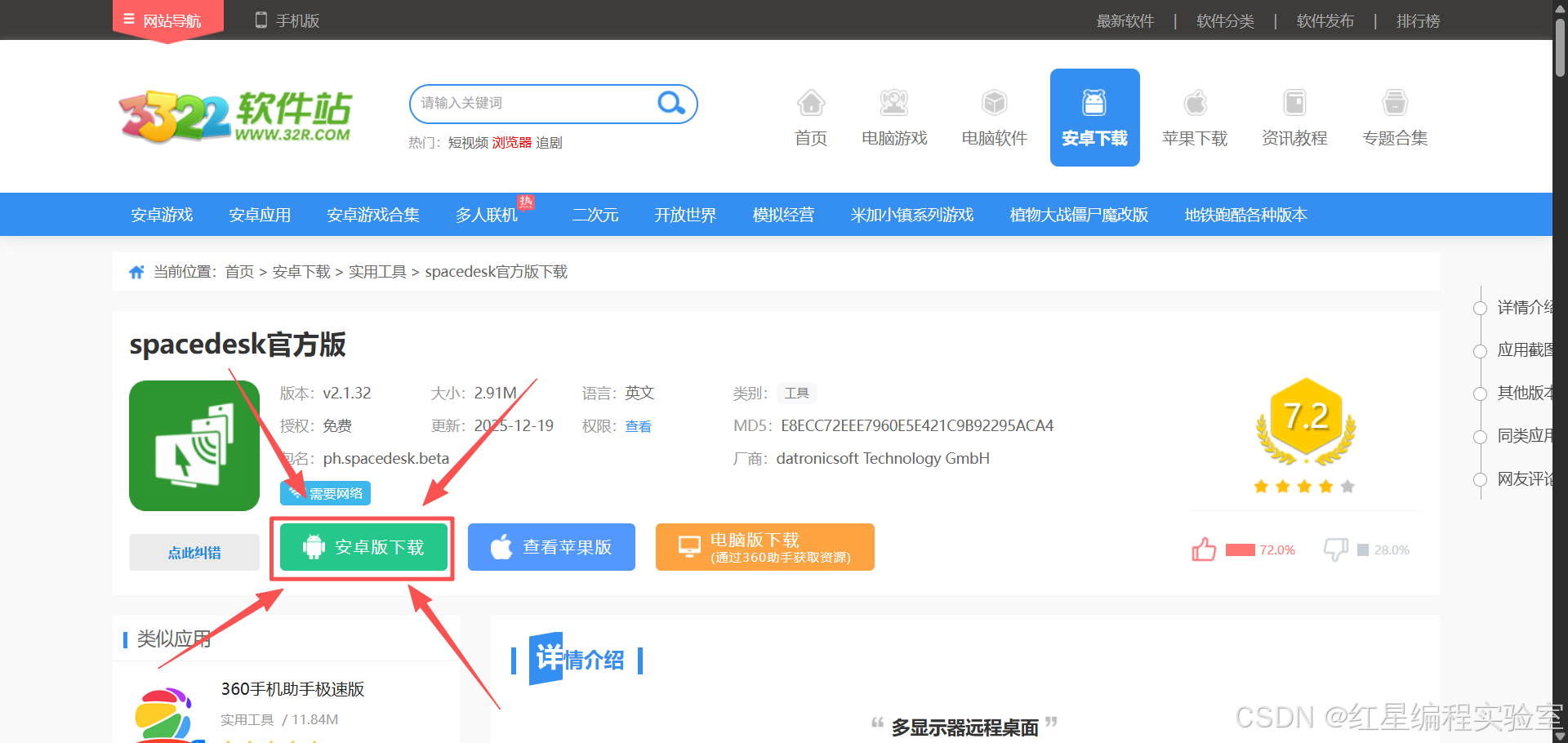
Task: Open 多人联机 hot menu item
Action: coord(487,215)
